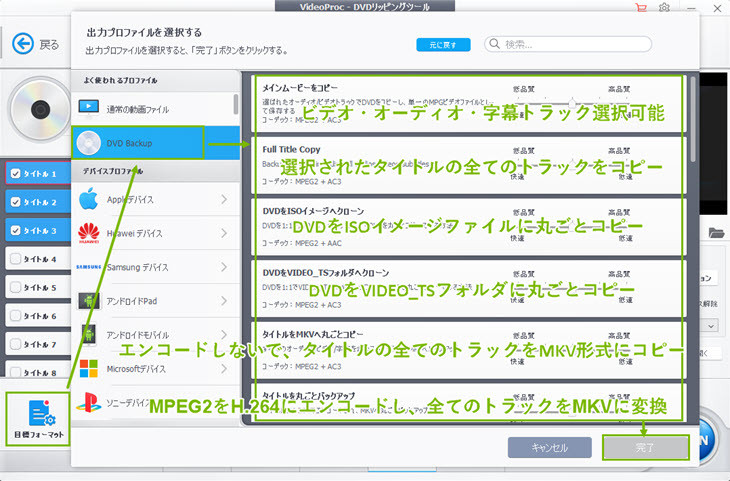Adjust quality slider for メインムービーをコピー
The image size is (730, 481).
[x=572, y=103]
